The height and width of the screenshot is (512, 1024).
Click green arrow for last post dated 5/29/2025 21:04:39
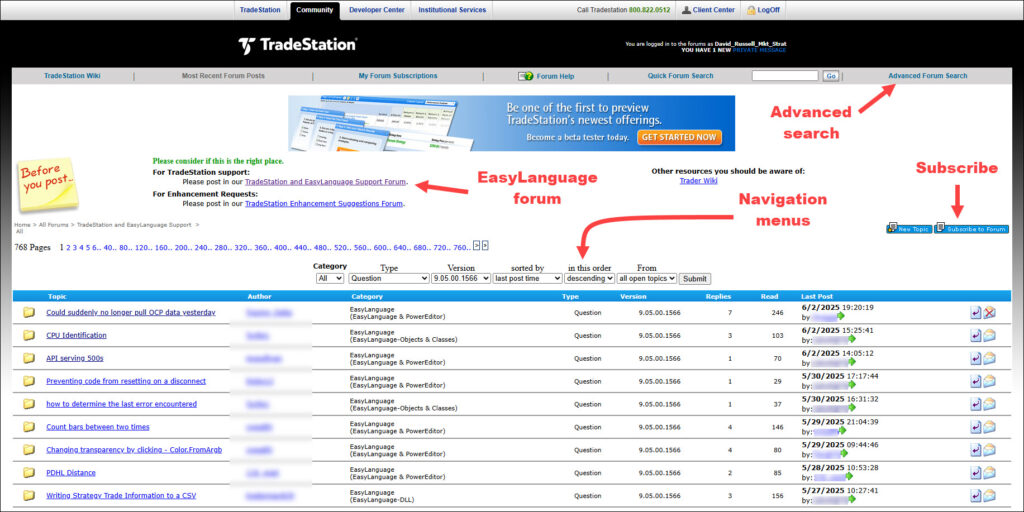844,430
